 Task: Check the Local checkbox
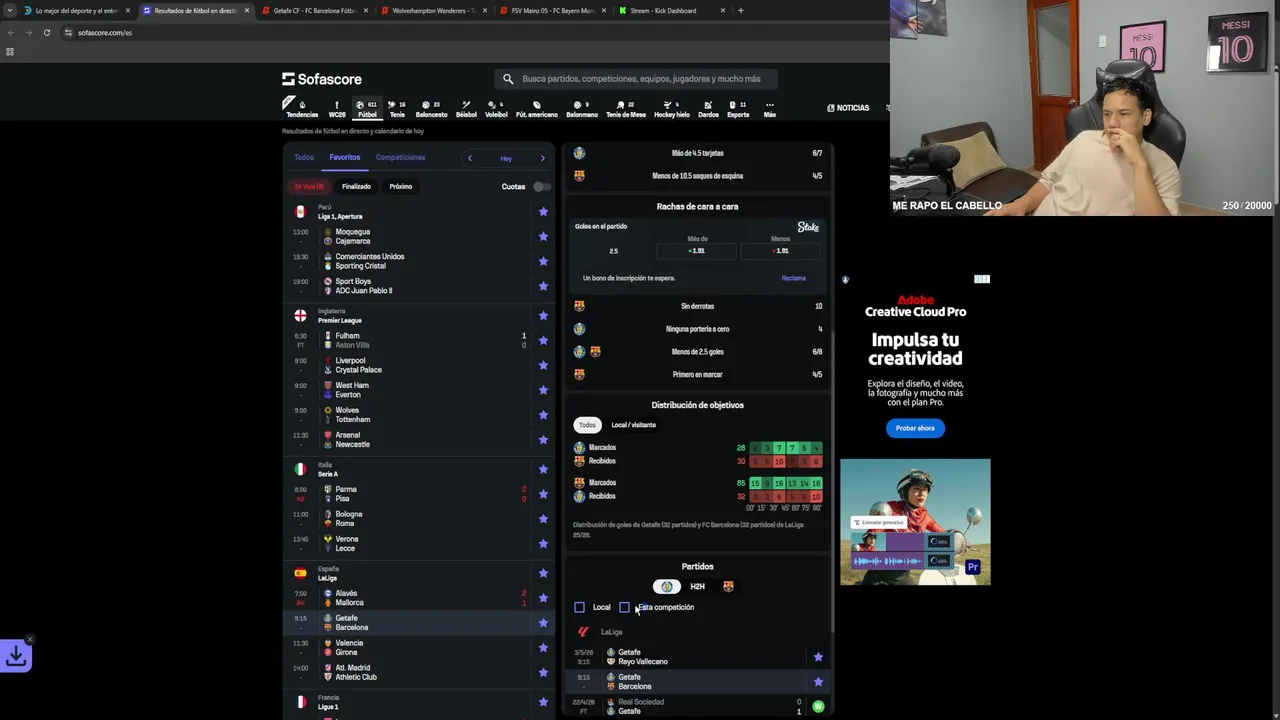click(x=579, y=607)
